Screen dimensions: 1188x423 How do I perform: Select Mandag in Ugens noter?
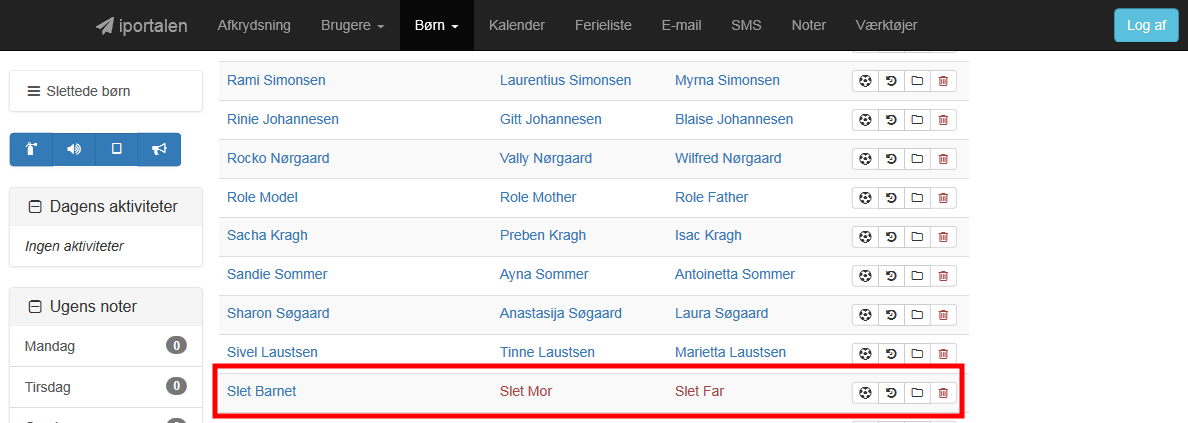(105, 346)
